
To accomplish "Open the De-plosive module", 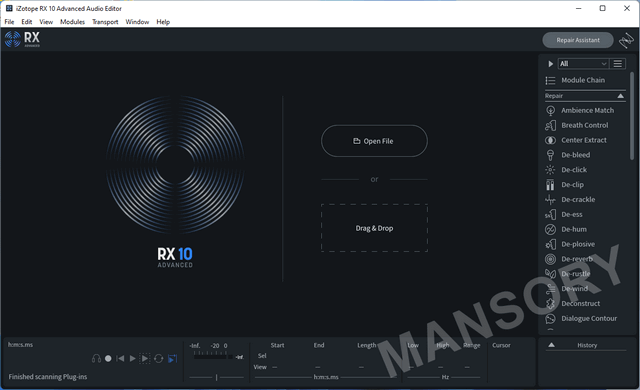I will click(570, 244).
